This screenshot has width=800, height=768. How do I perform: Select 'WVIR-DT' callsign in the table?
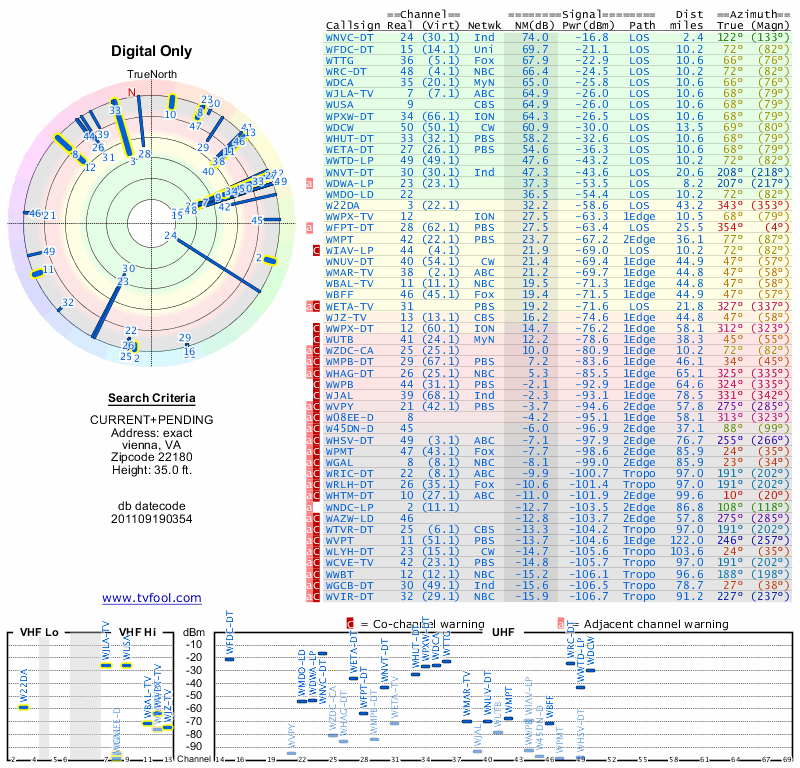(349, 597)
